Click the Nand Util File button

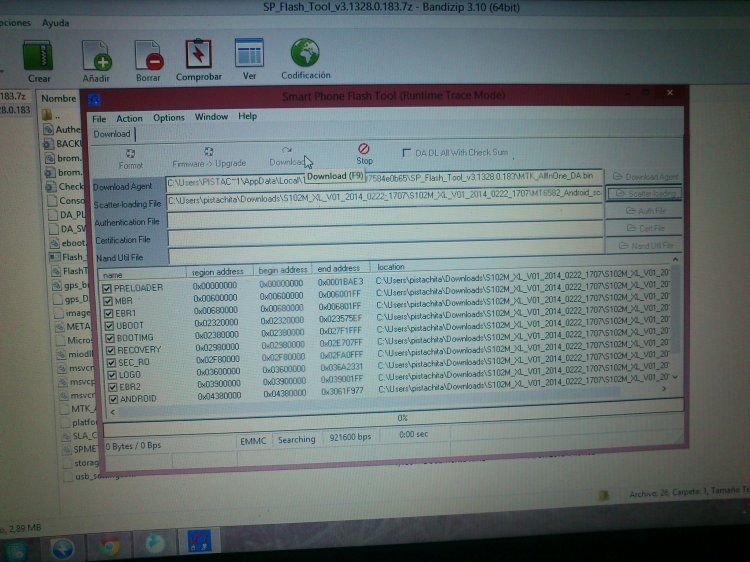[x=645, y=246]
